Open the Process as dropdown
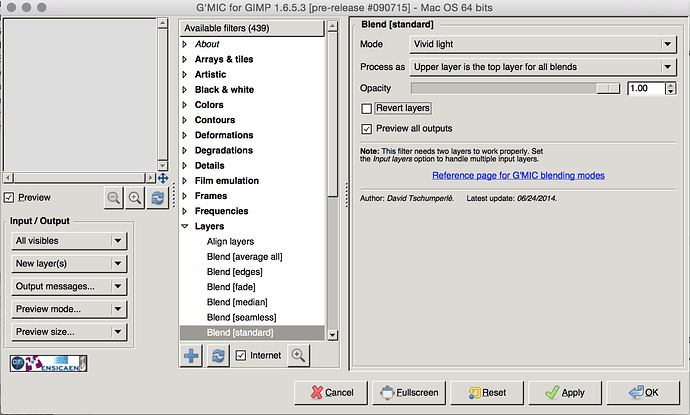The height and width of the screenshot is (415, 690). point(543,67)
